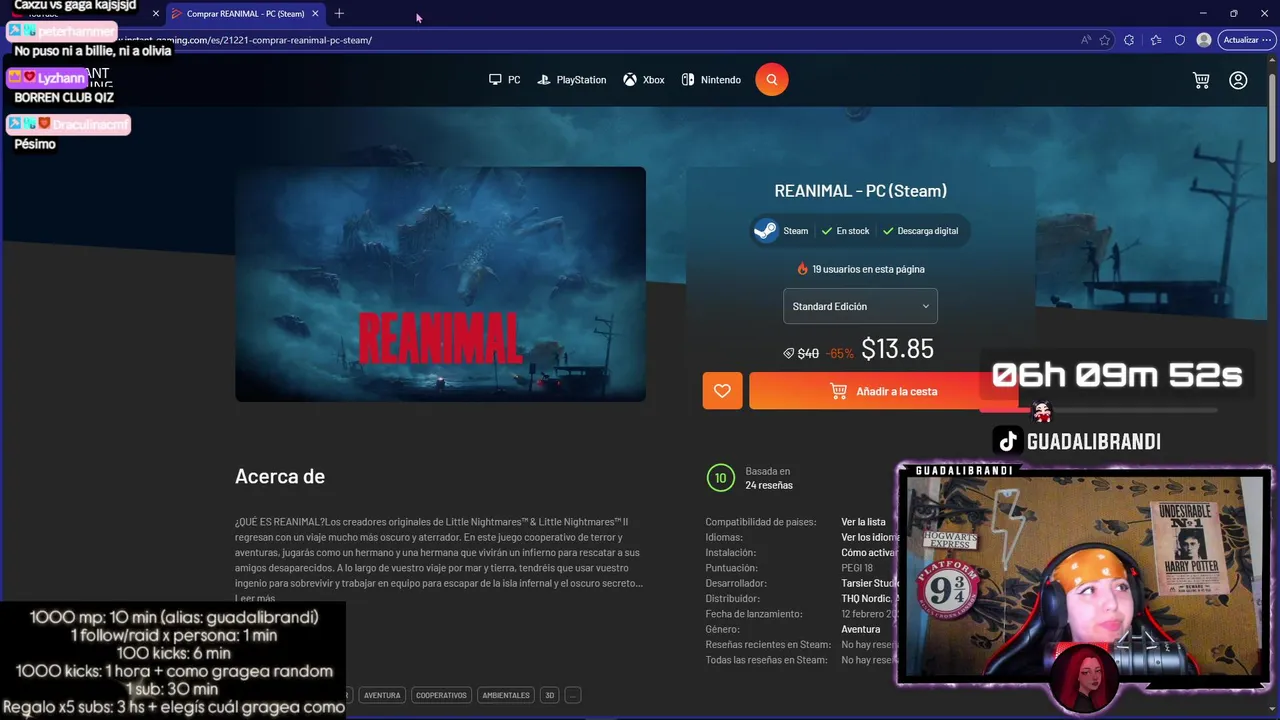Open the REANIMAL cover image
This screenshot has width=1280, height=720.
(440, 284)
